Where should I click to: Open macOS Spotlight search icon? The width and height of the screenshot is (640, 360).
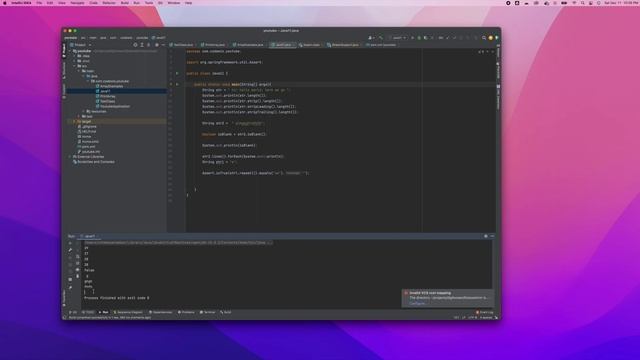pos(582,3)
